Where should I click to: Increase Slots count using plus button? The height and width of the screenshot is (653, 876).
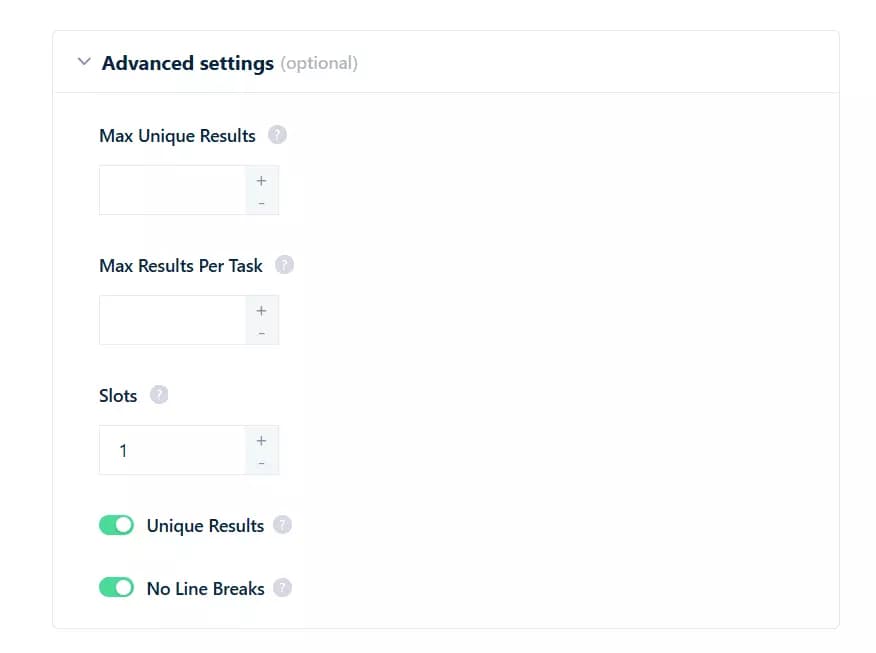261,440
